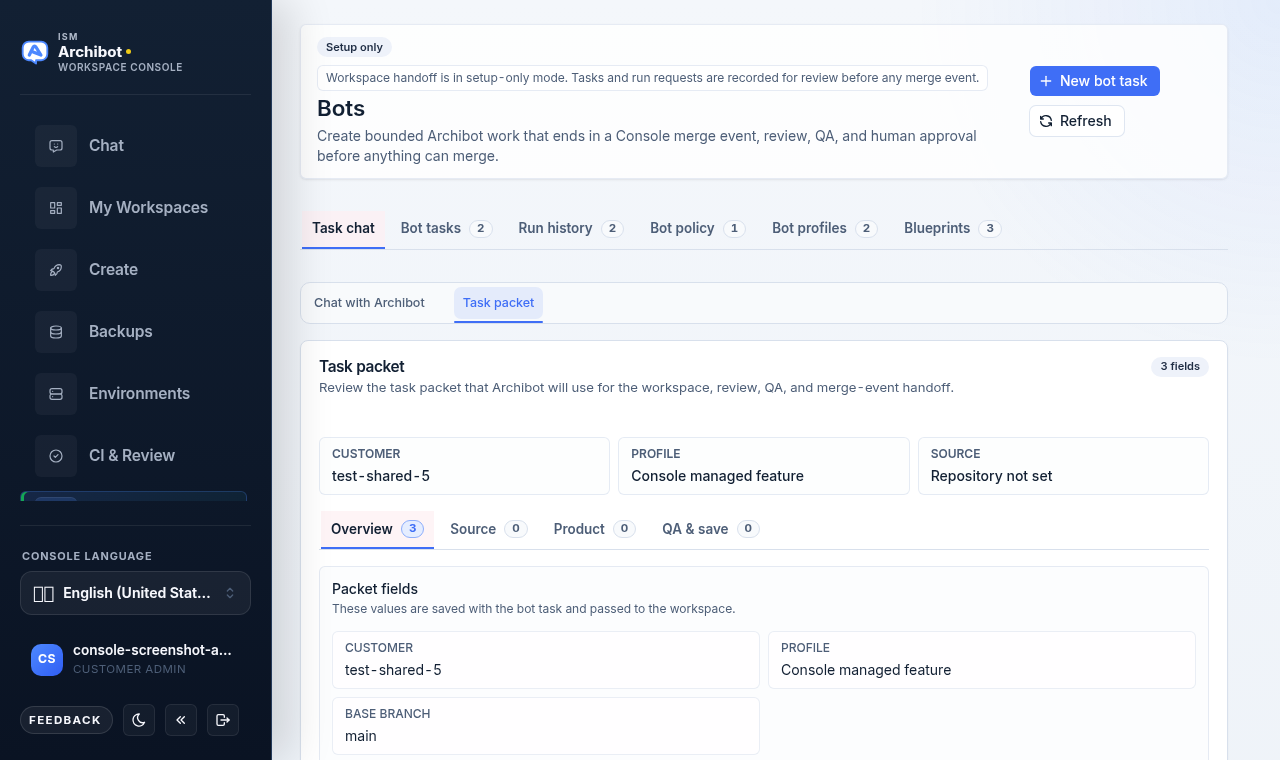Click the Task packet panel heading
Image resolution: width=1280 pixels, height=760 pixels.
pyautogui.click(x=362, y=367)
